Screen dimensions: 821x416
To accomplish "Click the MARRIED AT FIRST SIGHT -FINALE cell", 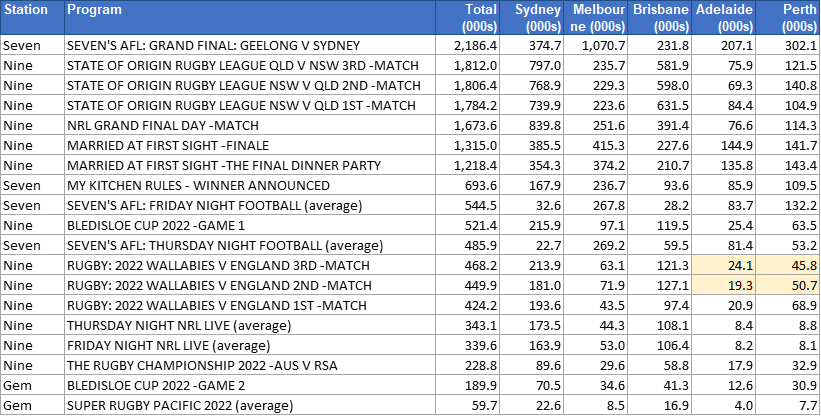I will click(250, 145).
